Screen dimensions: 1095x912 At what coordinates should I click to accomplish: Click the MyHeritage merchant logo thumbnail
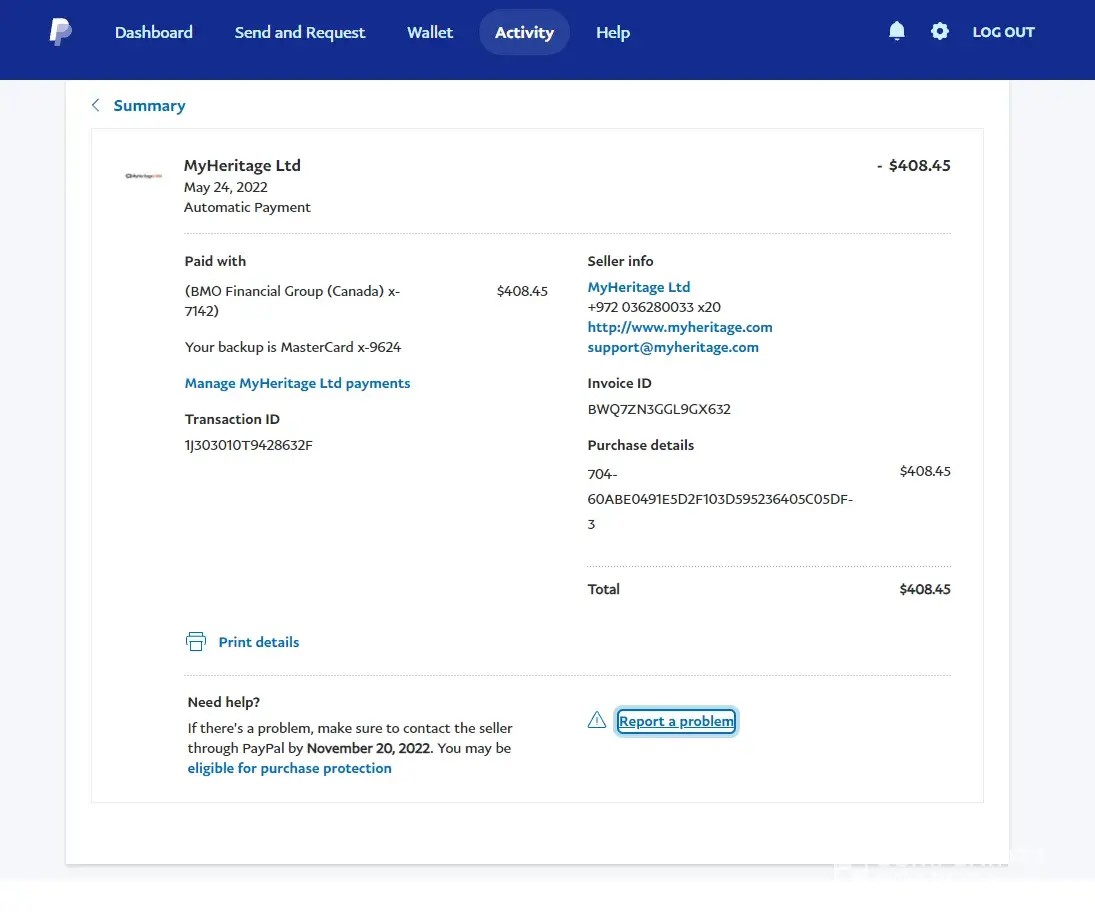pyautogui.click(x=144, y=176)
